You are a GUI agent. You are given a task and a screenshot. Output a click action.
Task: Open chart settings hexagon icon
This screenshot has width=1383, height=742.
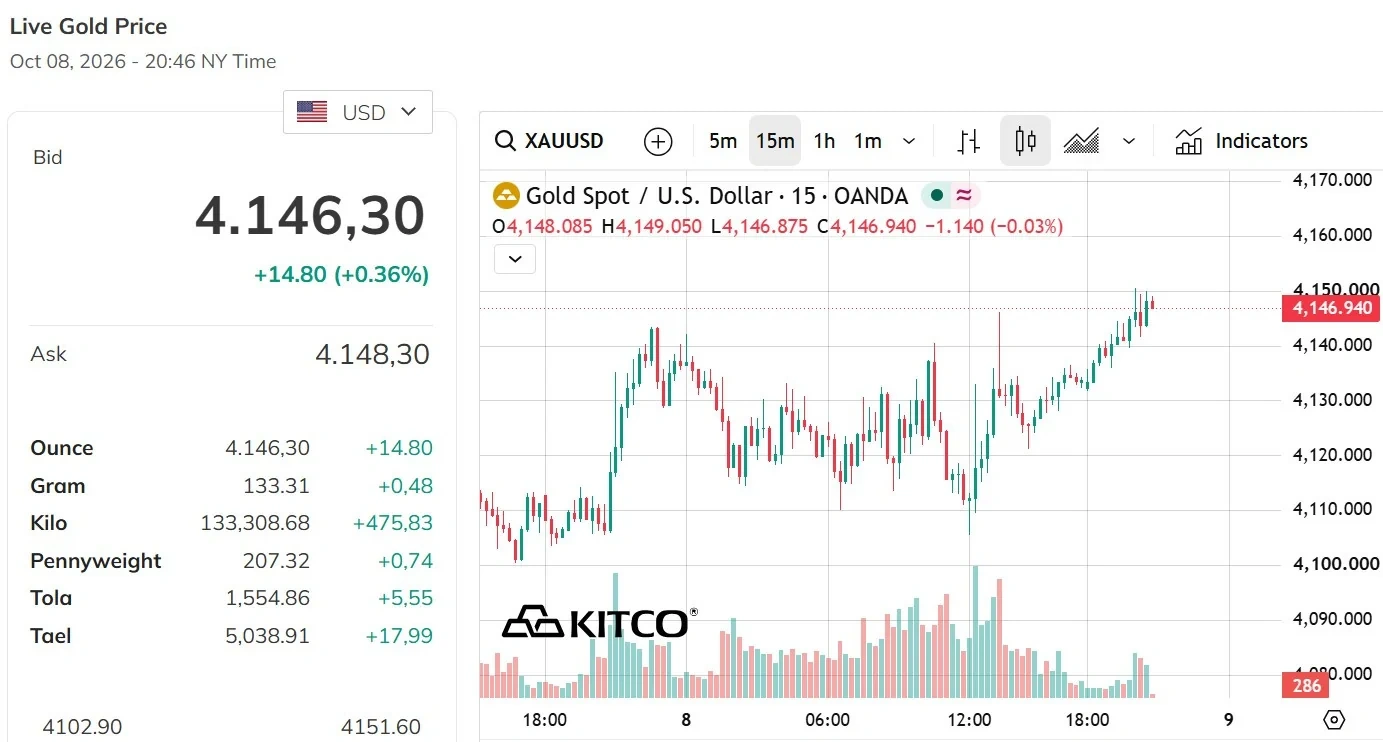(1334, 720)
